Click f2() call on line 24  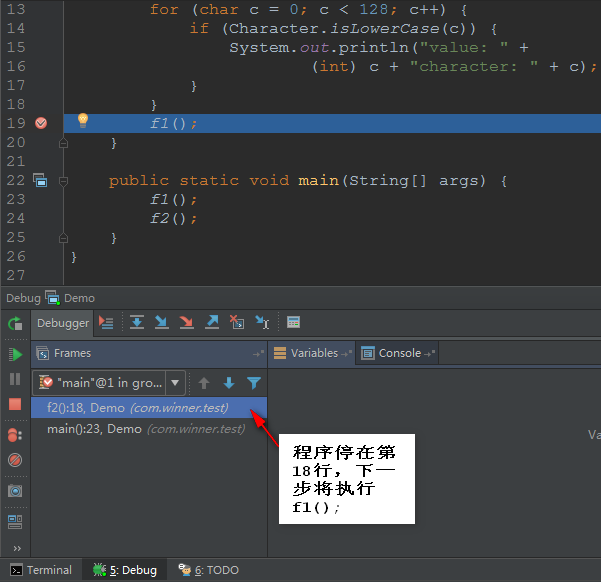[173, 219]
